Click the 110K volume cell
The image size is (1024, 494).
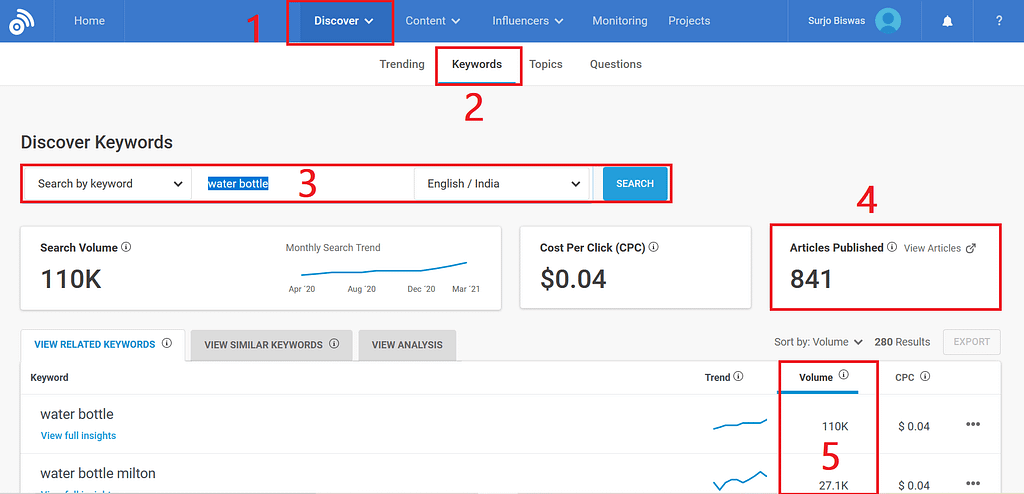click(835, 427)
